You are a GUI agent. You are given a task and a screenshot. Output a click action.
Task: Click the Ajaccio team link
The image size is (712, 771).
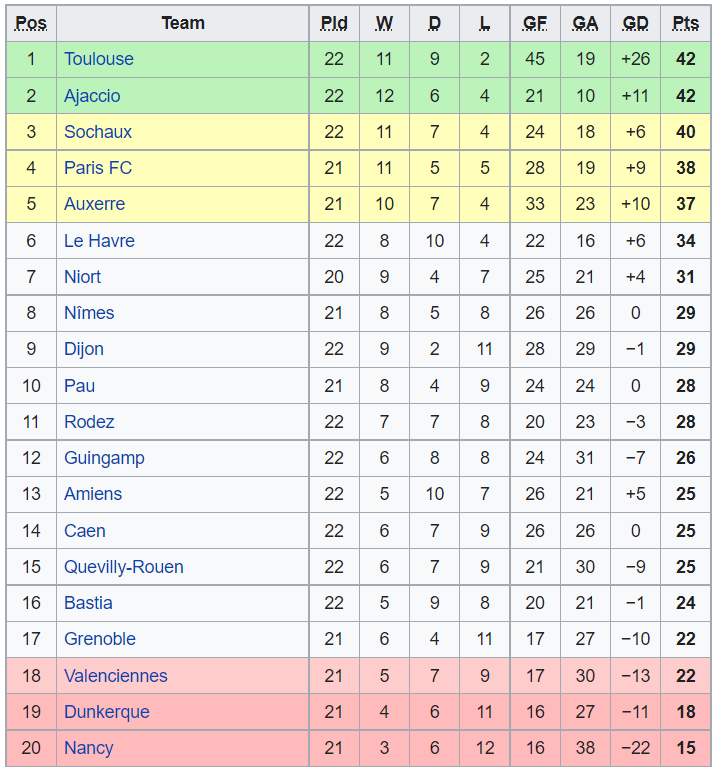(92, 96)
